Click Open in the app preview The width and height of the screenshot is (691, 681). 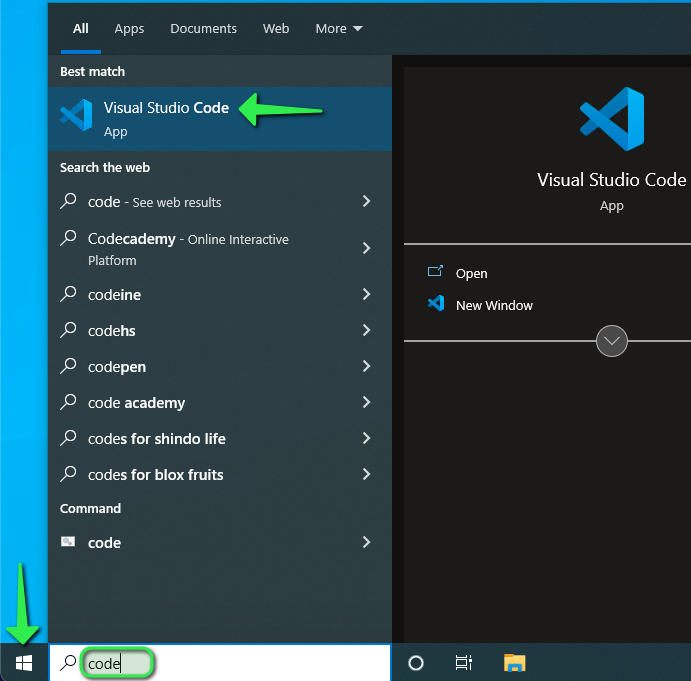(x=471, y=273)
